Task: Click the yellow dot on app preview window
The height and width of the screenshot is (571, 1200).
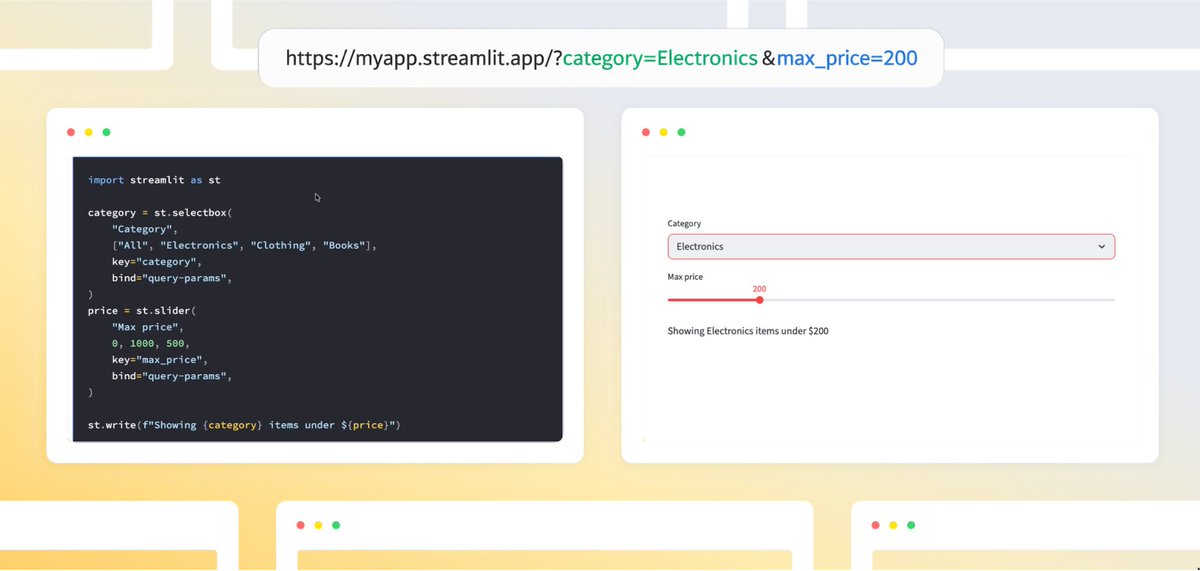Action: (x=664, y=132)
